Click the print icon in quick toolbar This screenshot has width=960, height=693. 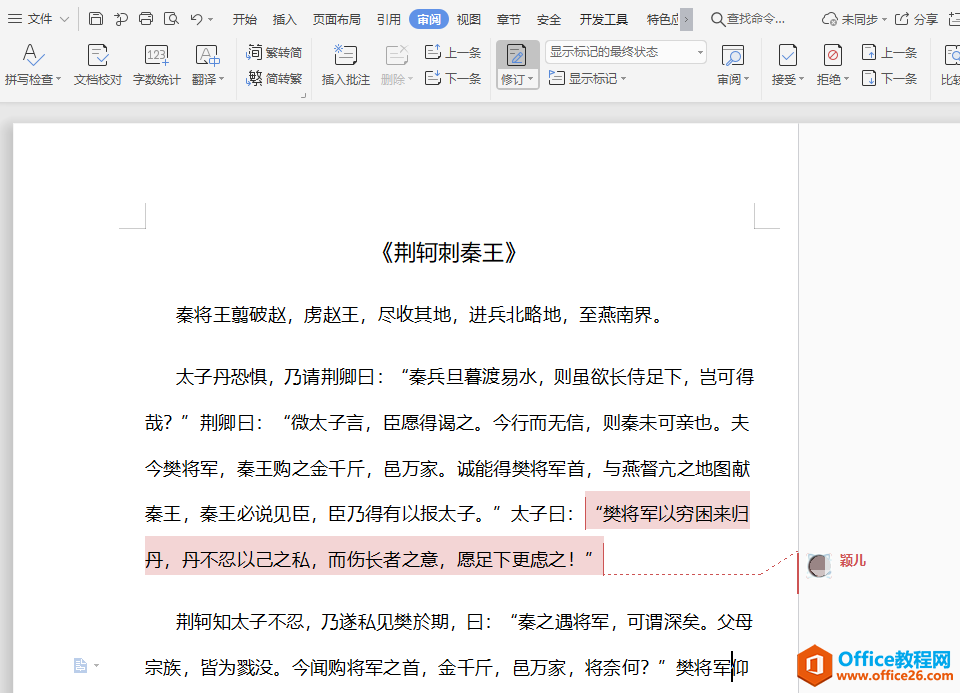coord(146,19)
